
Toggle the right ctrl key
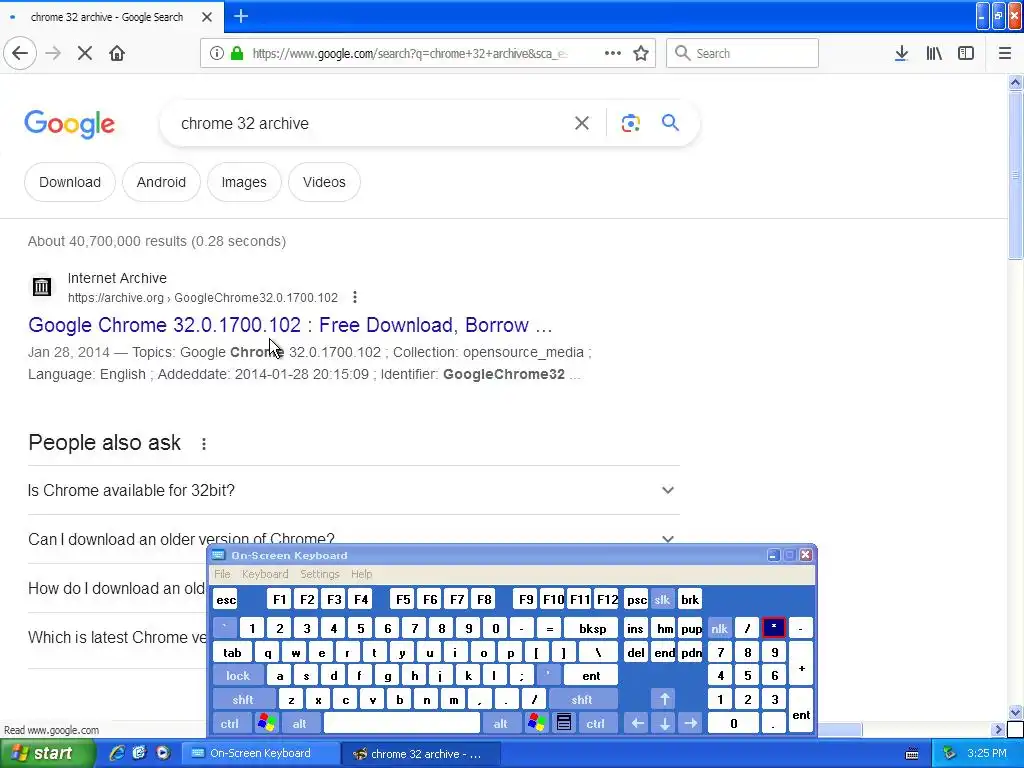pos(596,723)
